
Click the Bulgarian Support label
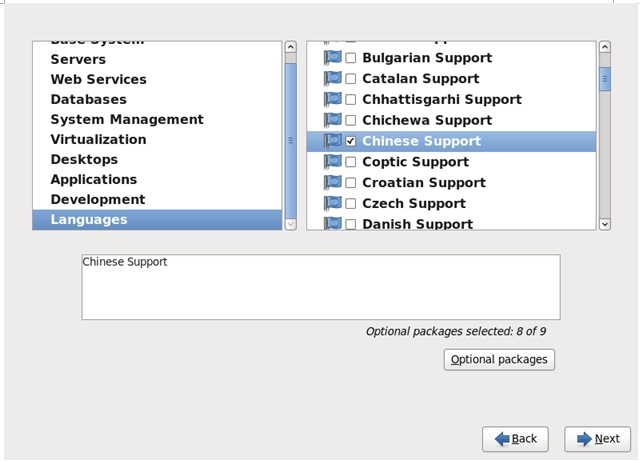click(x=427, y=58)
